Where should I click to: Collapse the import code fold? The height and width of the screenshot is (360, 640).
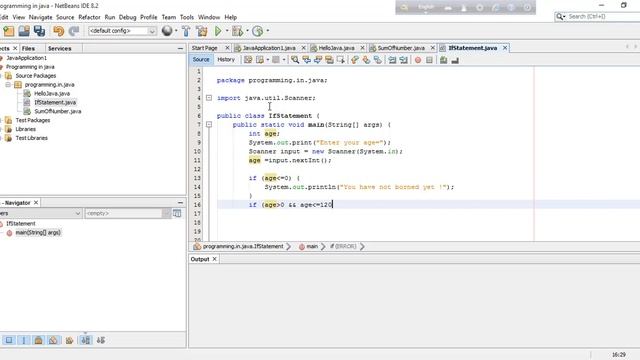tap(209, 98)
